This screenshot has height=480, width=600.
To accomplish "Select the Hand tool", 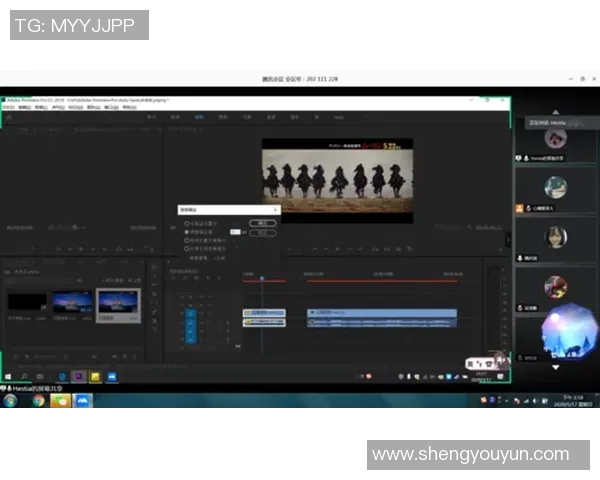I will coord(154,321).
